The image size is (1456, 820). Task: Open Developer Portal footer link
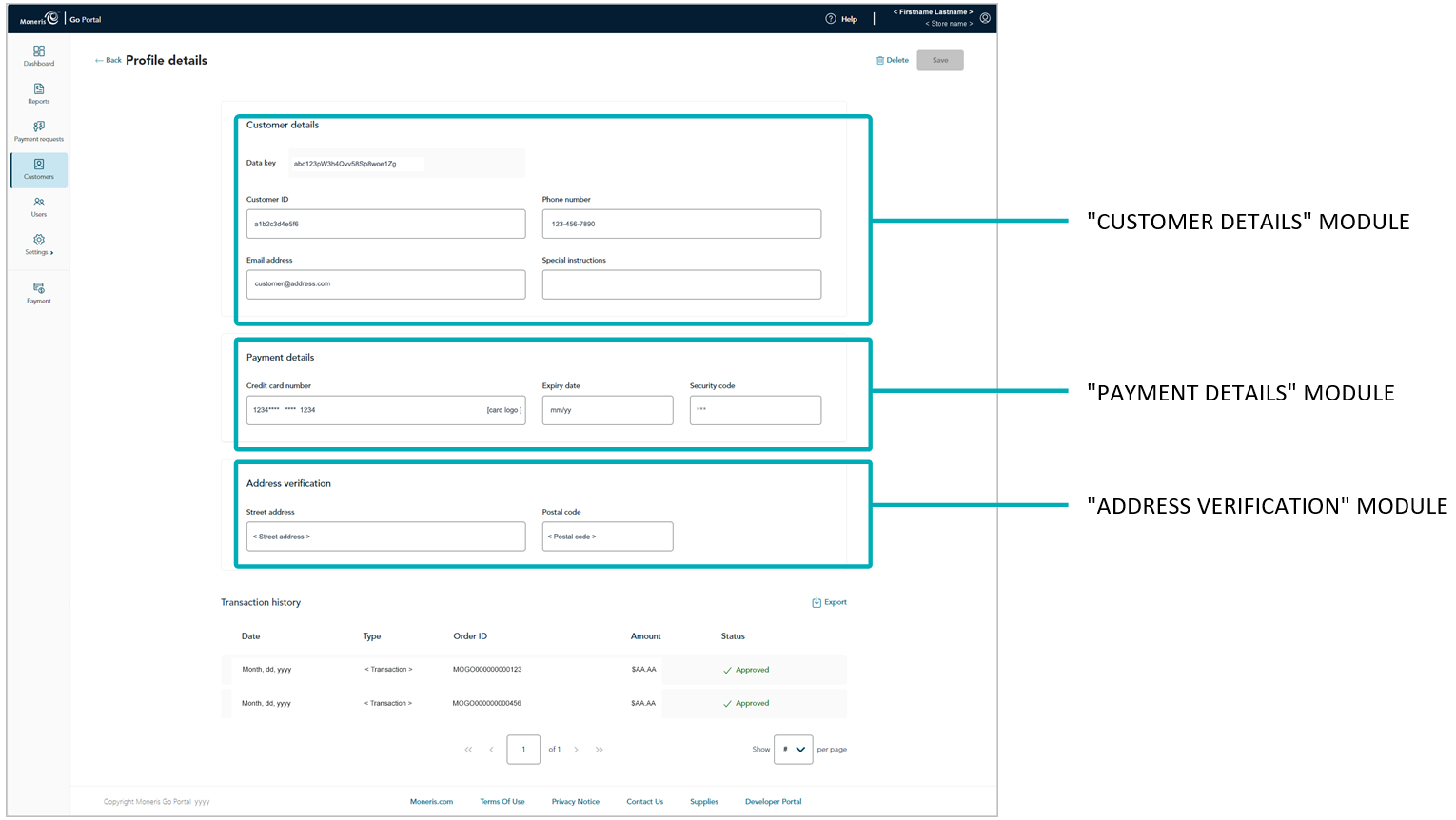[x=774, y=802]
